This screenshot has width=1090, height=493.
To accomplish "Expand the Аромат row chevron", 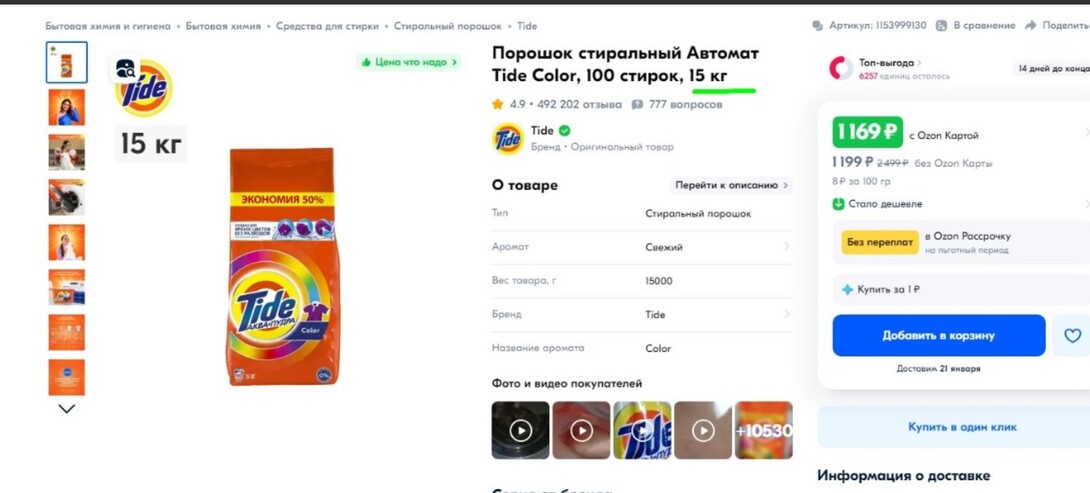I will 786,246.
